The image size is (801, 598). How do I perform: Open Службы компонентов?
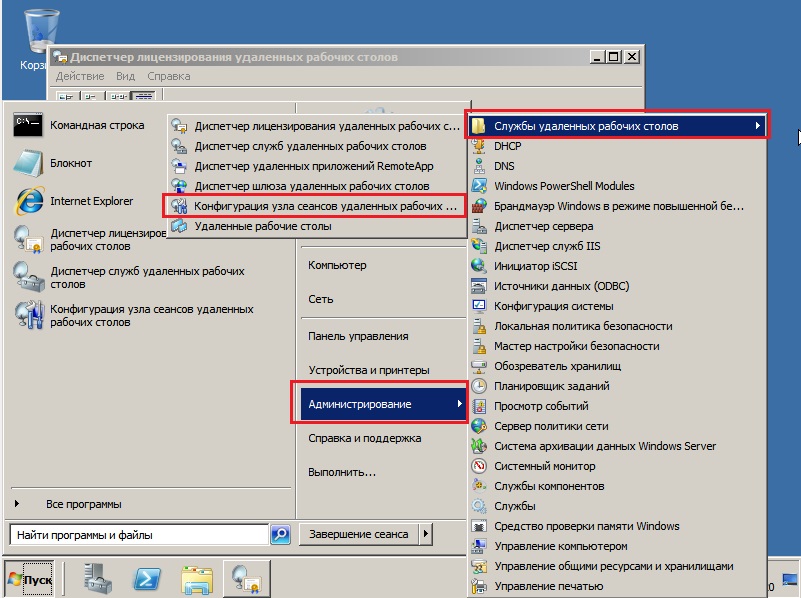618,486
